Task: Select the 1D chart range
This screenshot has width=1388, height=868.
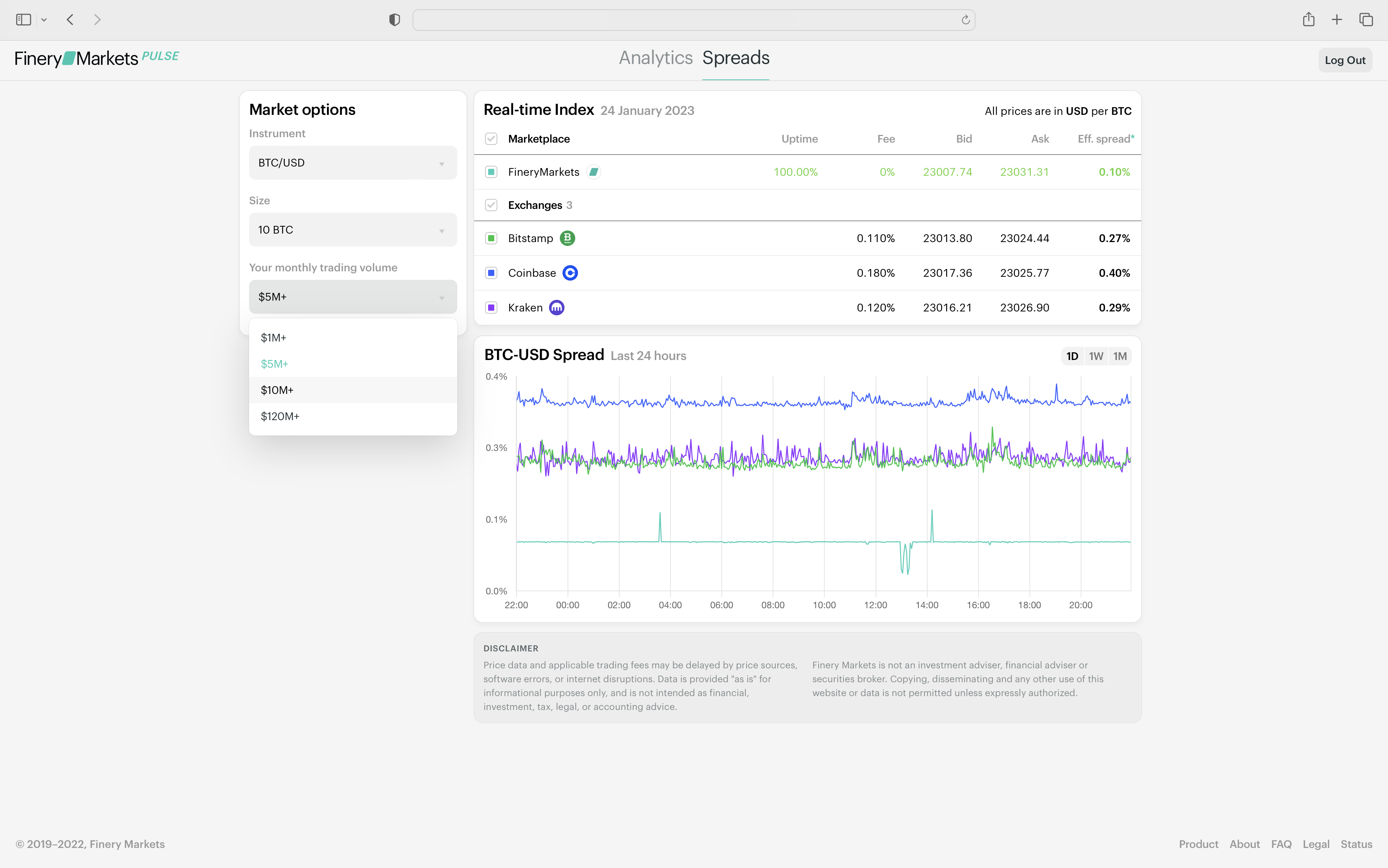Action: (x=1072, y=356)
